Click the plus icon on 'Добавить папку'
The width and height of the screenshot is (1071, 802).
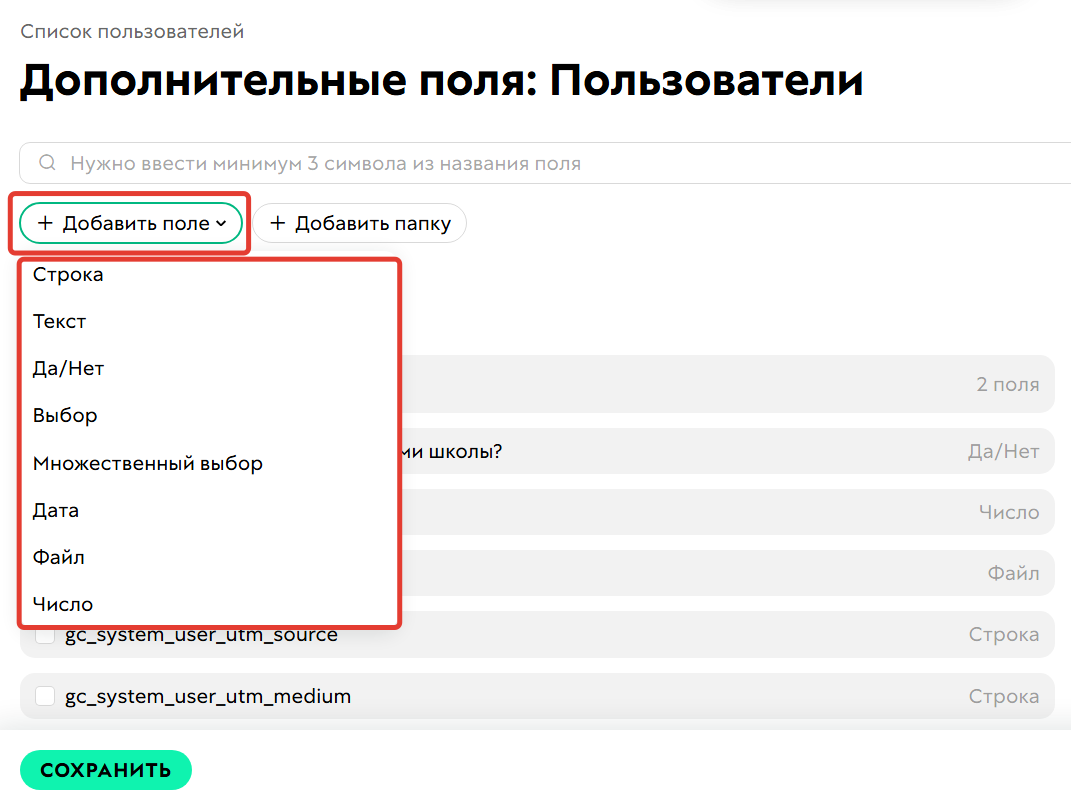[277, 223]
